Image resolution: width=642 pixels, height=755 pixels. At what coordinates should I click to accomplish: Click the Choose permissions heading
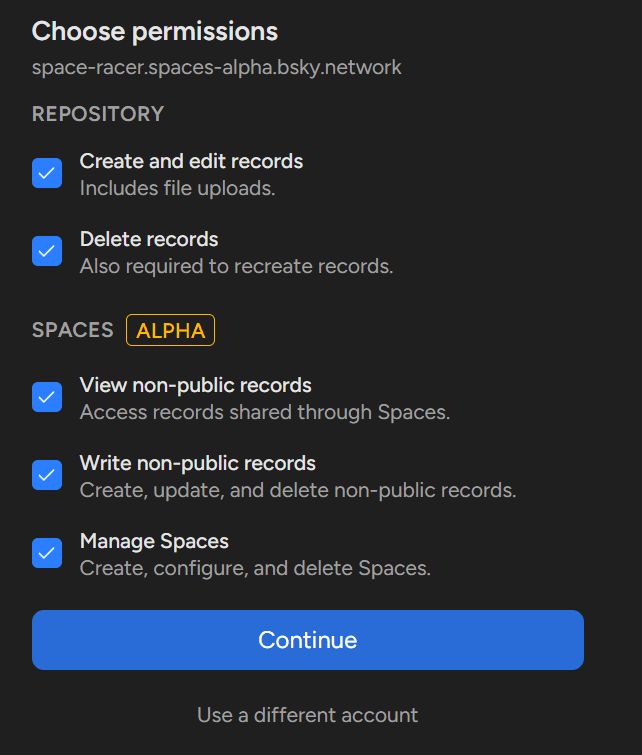pyautogui.click(x=155, y=32)
